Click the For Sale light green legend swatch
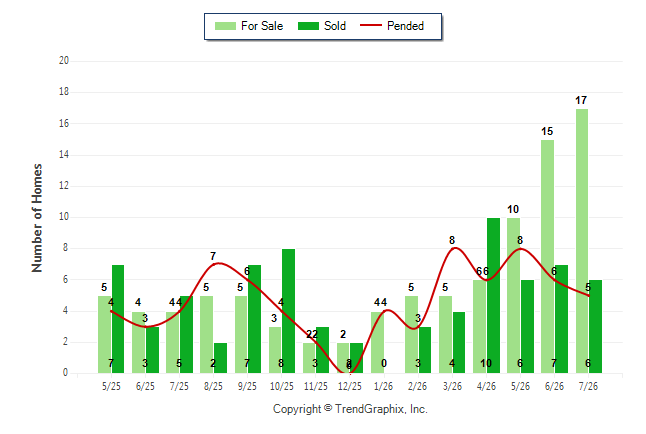Screen dimensions: 646x434 [x=225, y=26]
